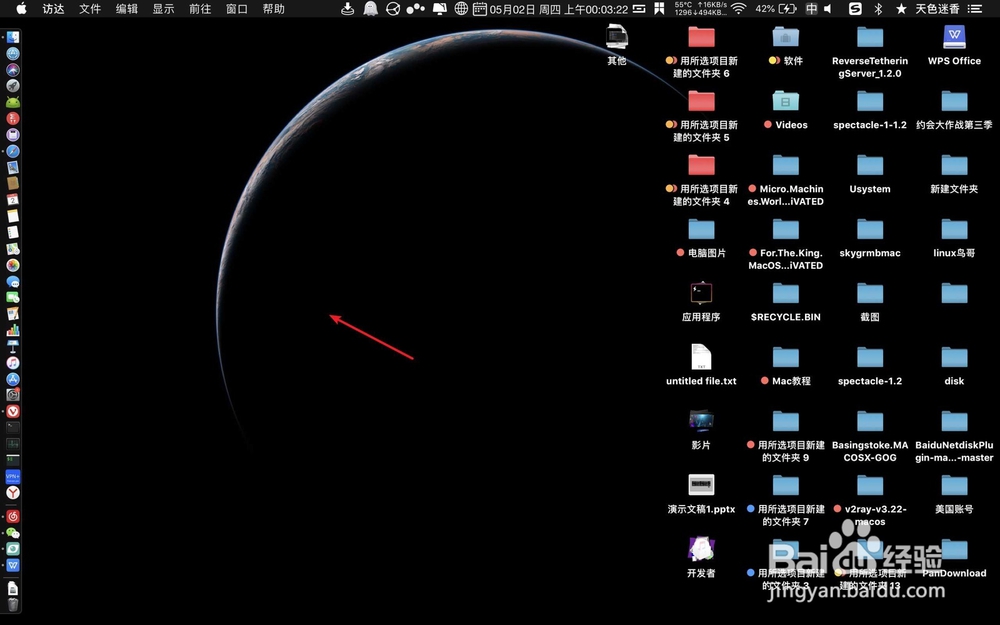1000x625 pixels.
Task: Click the Wi-Fi status icon
Action: [x=739, y=9]
